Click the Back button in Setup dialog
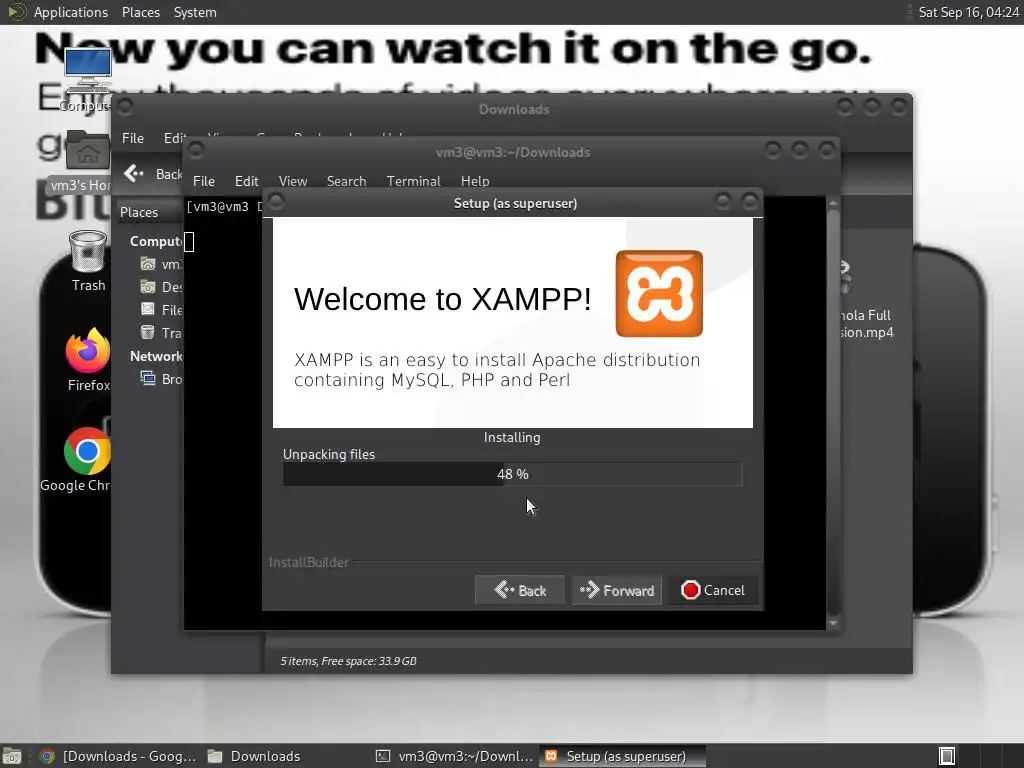The image size is (1024, 768). [x=520, y=590]
